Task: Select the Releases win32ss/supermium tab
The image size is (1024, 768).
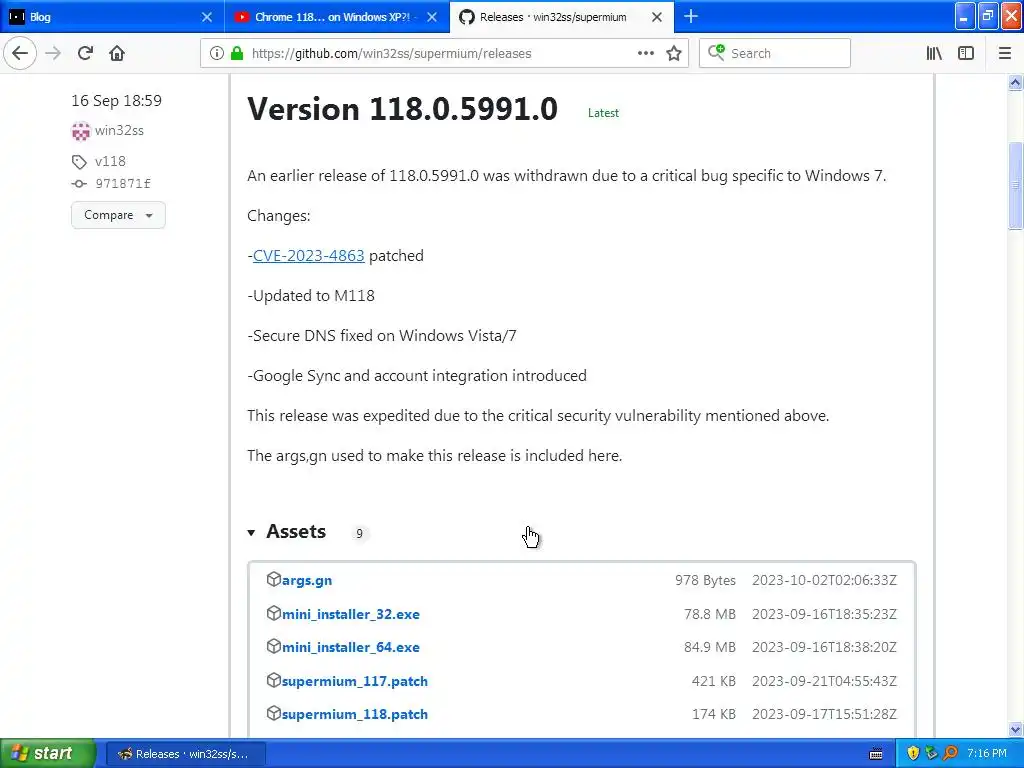Action: click(562, 17)
